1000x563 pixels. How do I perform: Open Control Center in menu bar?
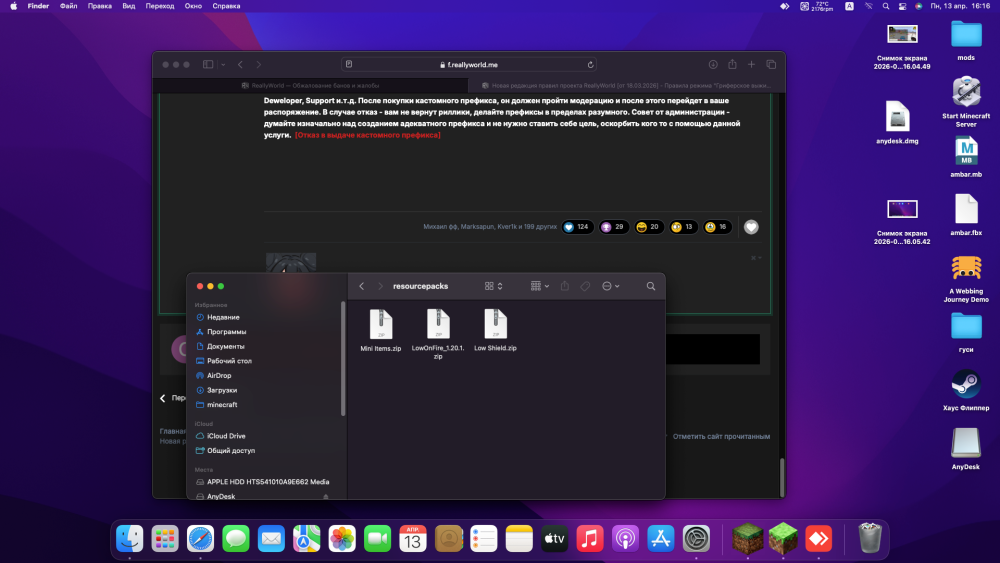pos(902,6)
